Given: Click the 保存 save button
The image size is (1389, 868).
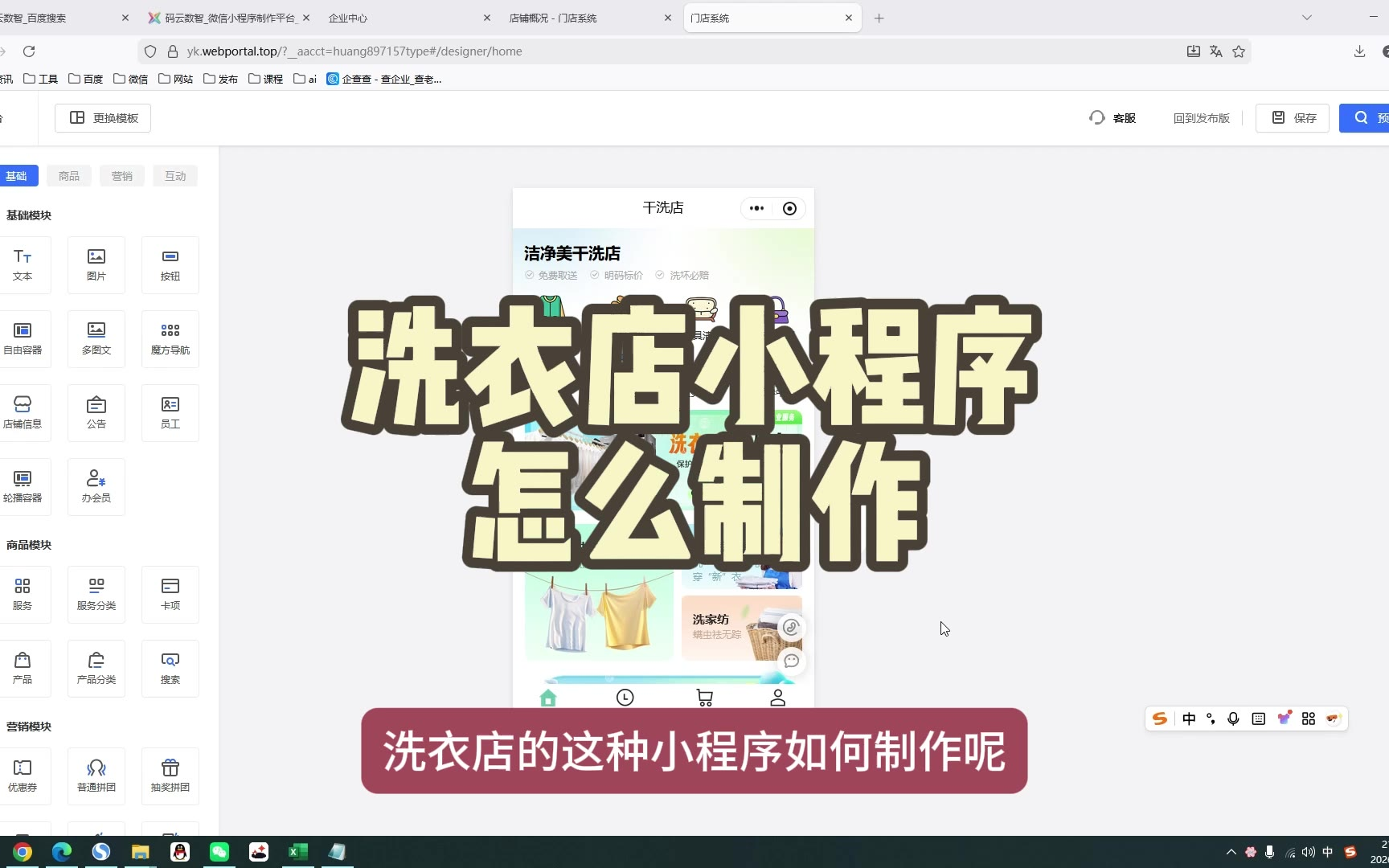Looking at the screenshot, I should point(1293,118).
